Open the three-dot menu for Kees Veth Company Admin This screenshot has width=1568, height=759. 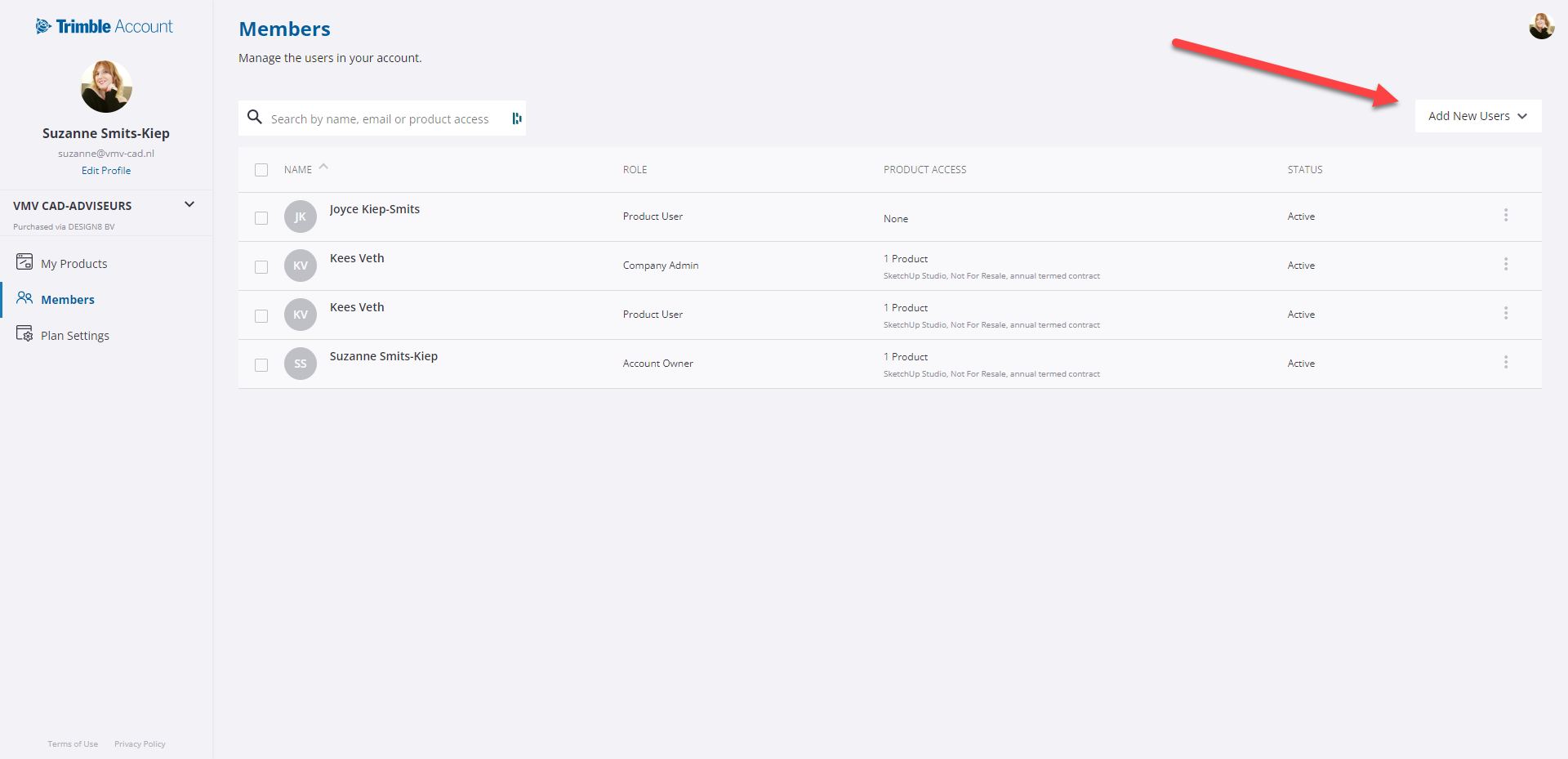1506,264
